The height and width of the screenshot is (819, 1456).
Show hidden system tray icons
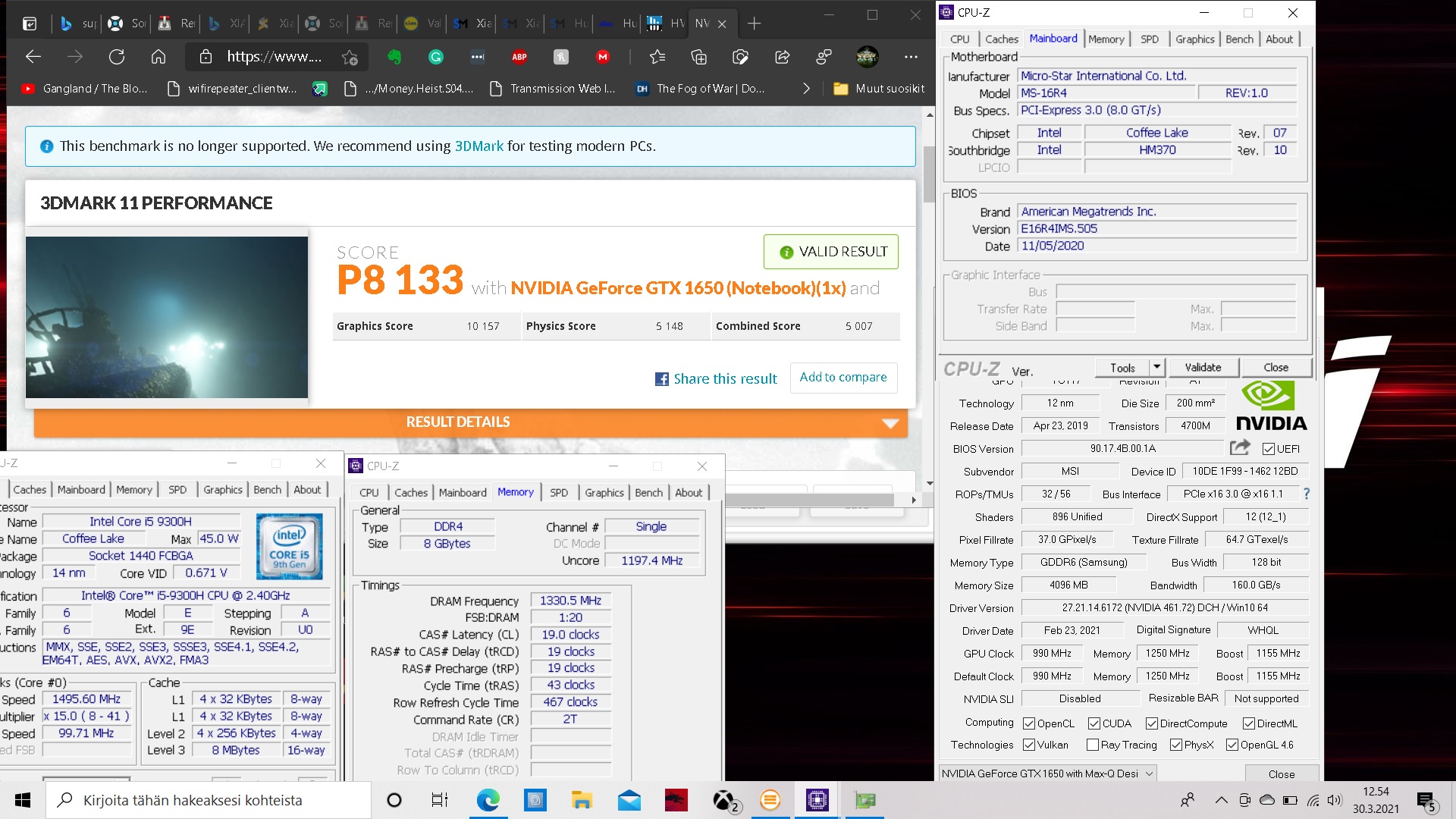(1221, 800)
